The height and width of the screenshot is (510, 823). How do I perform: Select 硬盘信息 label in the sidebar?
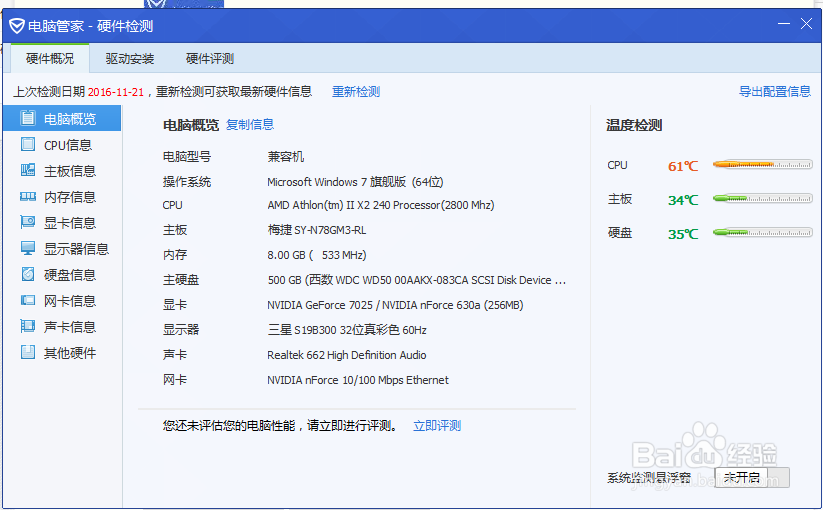[x=70, y=275]
